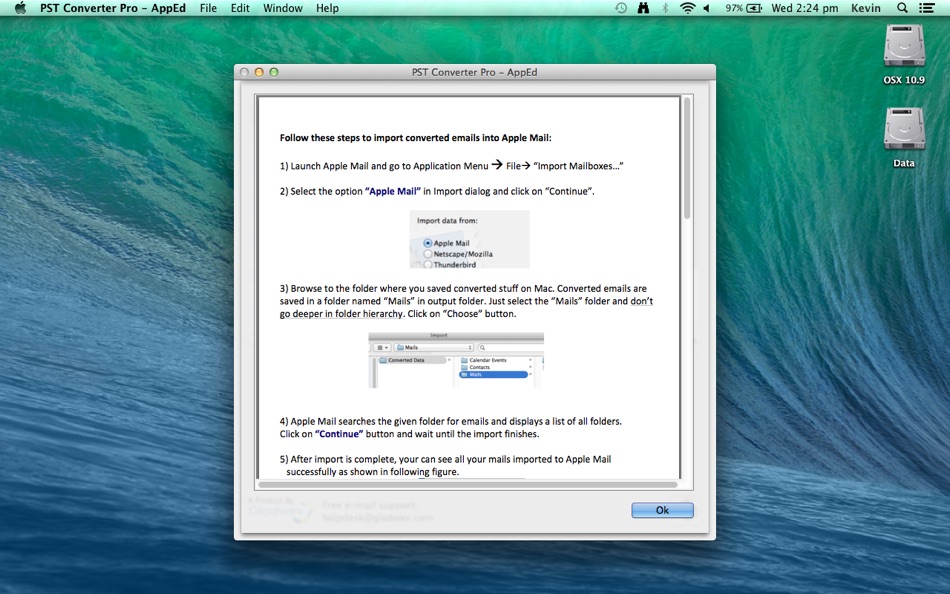Screen dimensions: 950x594
Task: Open the Window menu
Action: [282, 8]
